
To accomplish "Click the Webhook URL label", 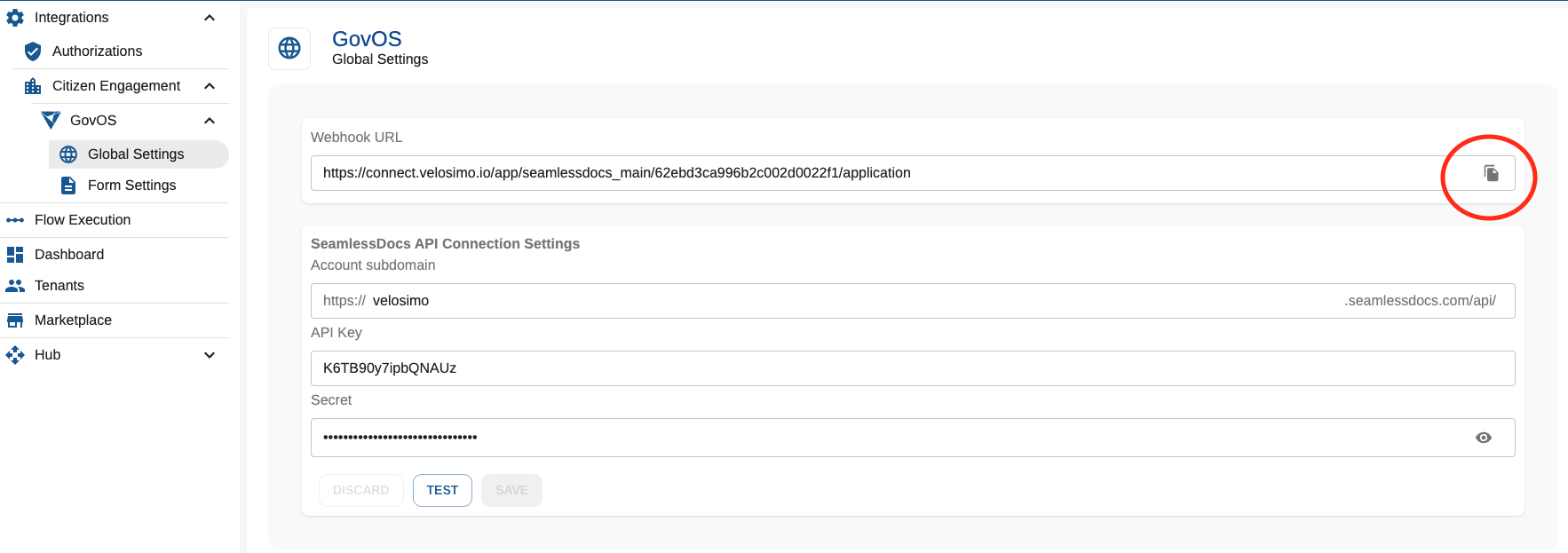I will (x=356, y=138).
